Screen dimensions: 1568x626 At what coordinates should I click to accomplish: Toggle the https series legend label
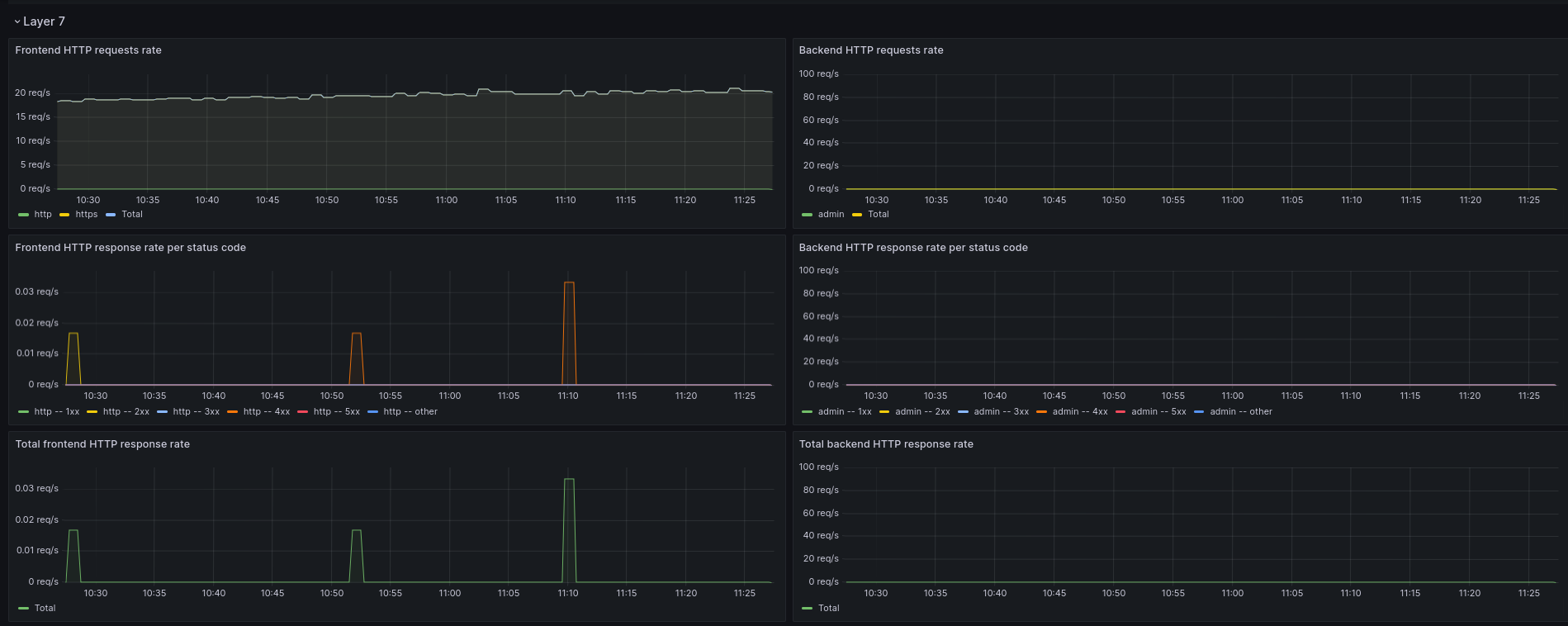click(x=86, y=215)
